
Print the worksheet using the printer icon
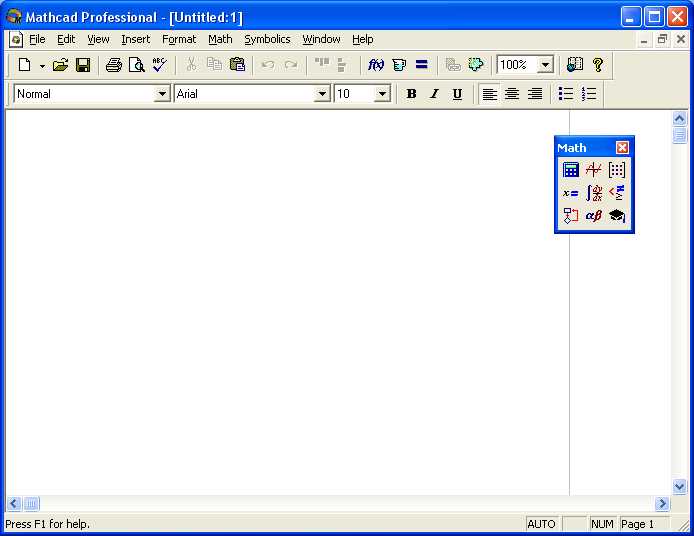(x=114, y=65)
